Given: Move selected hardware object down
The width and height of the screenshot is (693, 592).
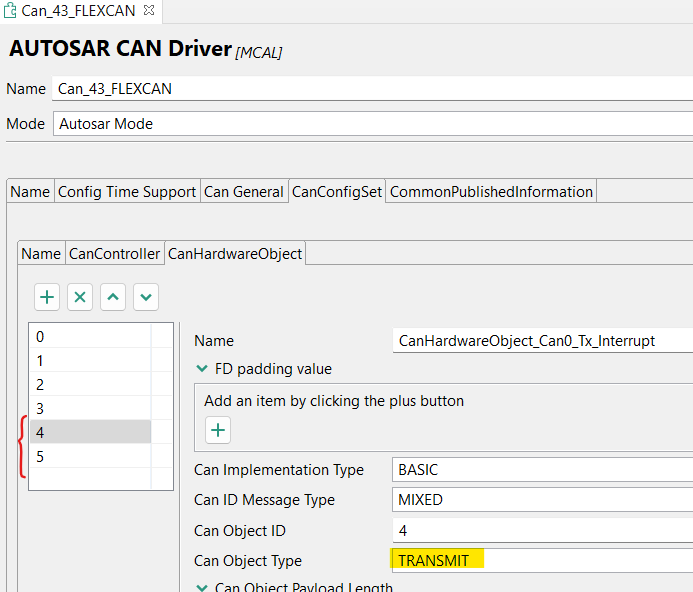Looking at the screenshot, I should point(146,297).
